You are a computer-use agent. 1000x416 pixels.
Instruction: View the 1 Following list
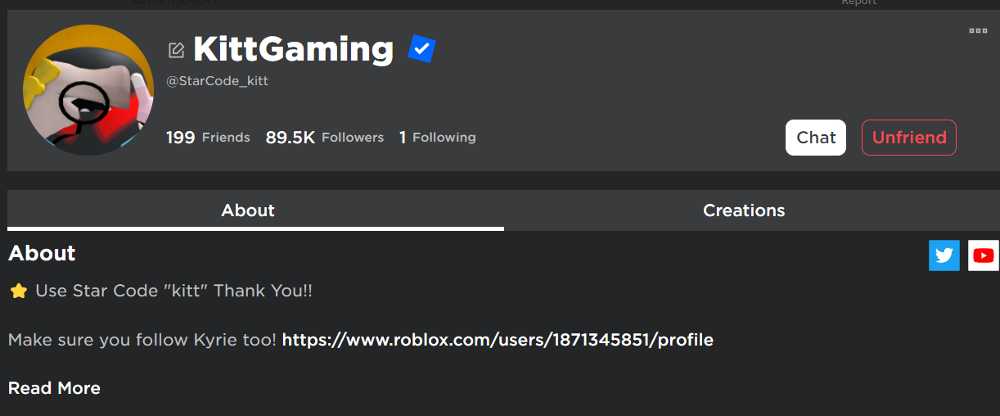437,137
